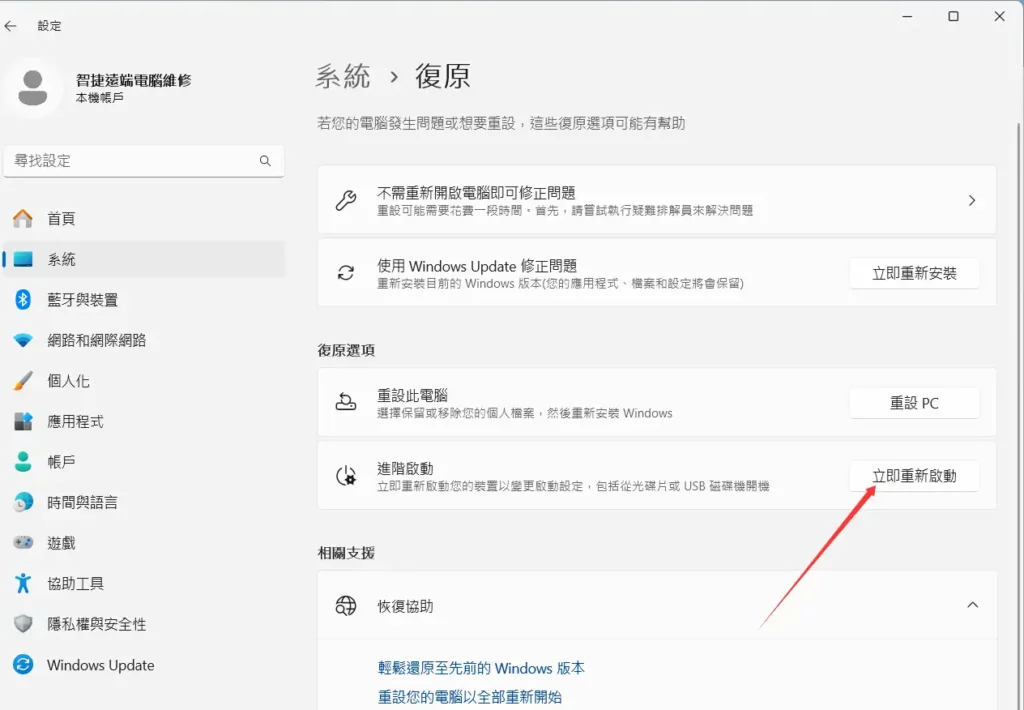Maximize the settings window
Screen dimensions: 1024x710
[953, 16]
